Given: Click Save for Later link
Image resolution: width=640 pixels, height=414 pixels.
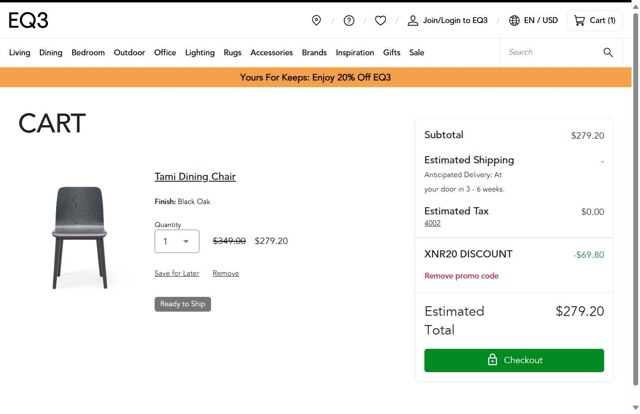Looking at the screenshot, I should coord(177,273).
